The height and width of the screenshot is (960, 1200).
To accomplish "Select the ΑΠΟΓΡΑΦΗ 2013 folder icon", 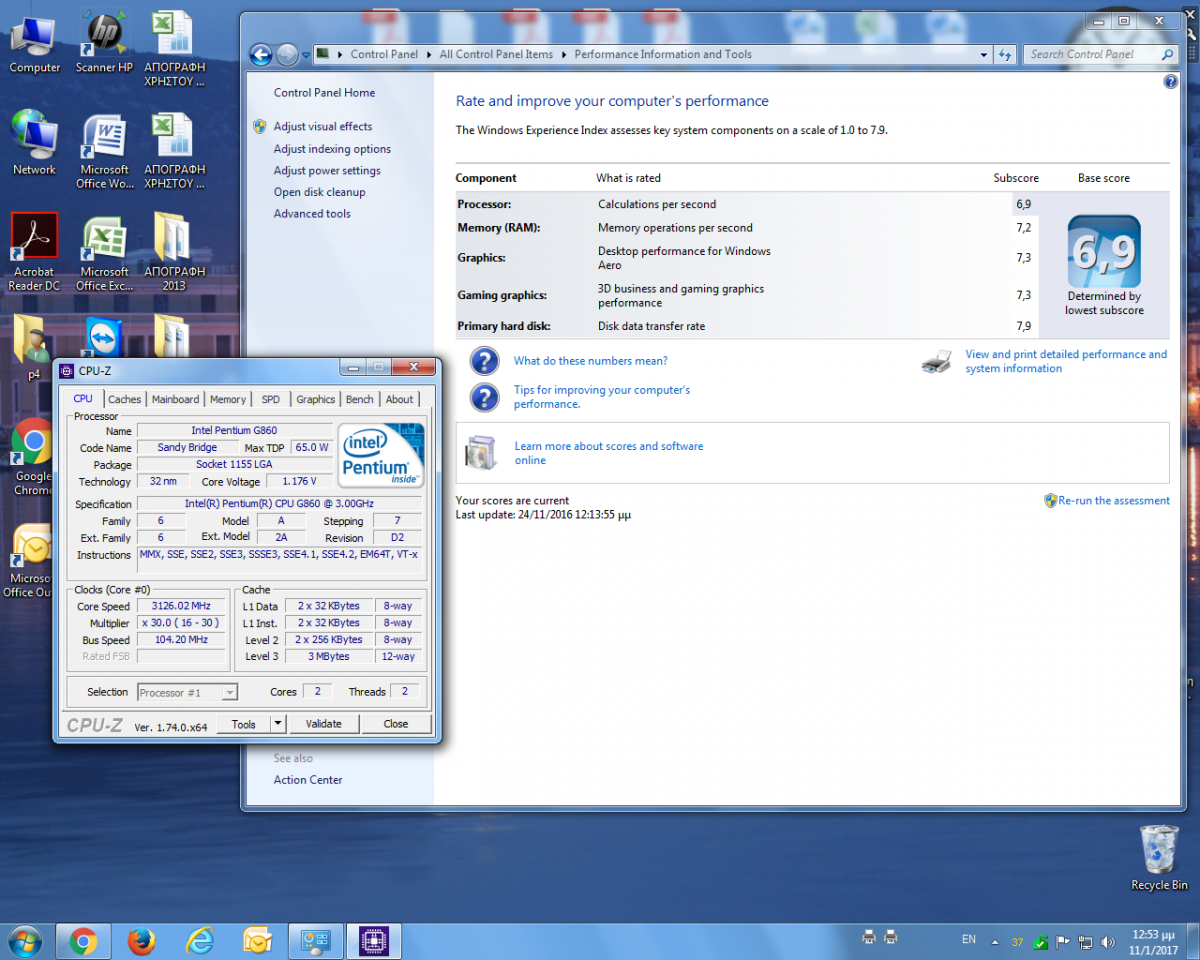I will (x=174, y=252).
